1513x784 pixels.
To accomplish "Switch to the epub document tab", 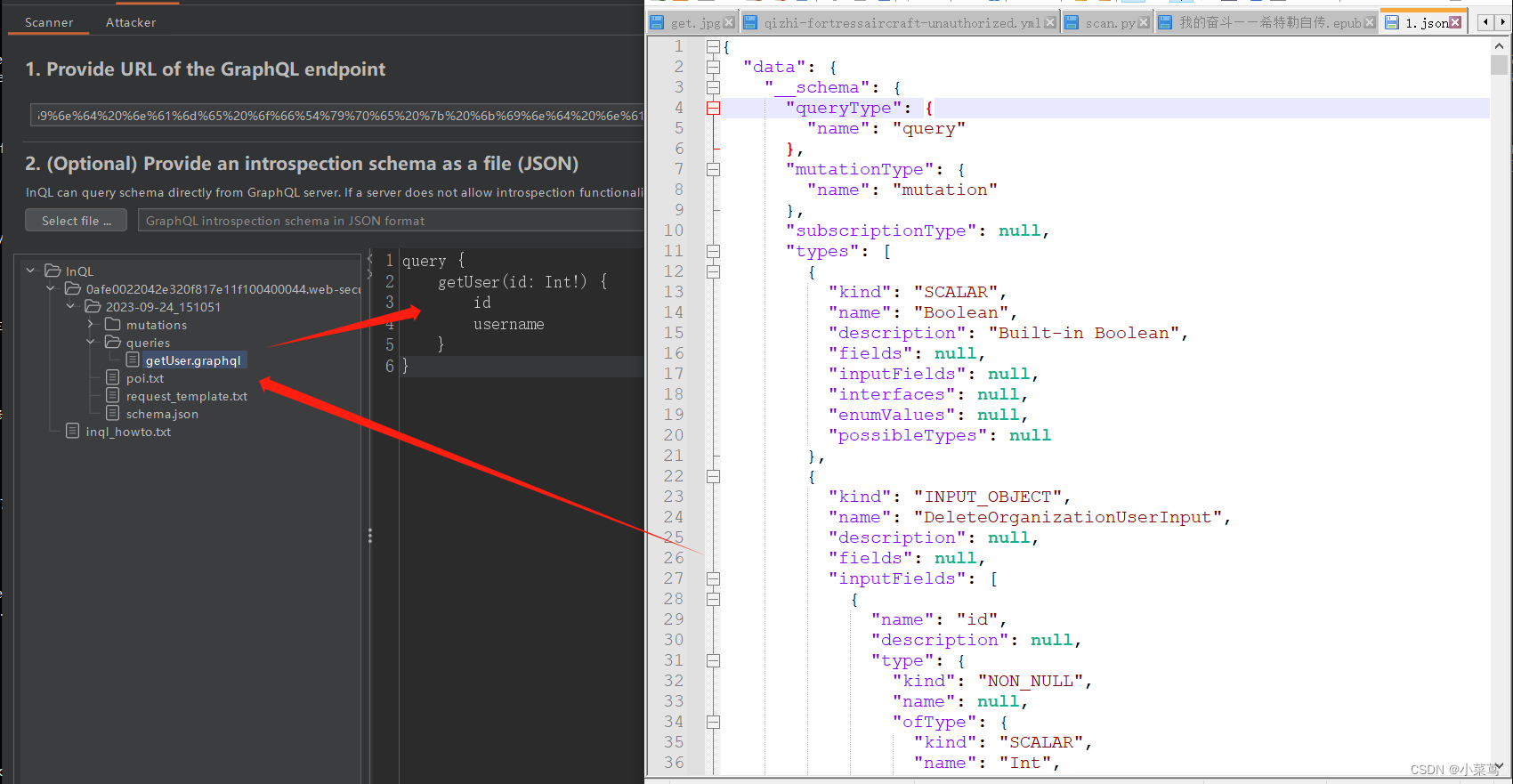I will [x=1269, y=23].
